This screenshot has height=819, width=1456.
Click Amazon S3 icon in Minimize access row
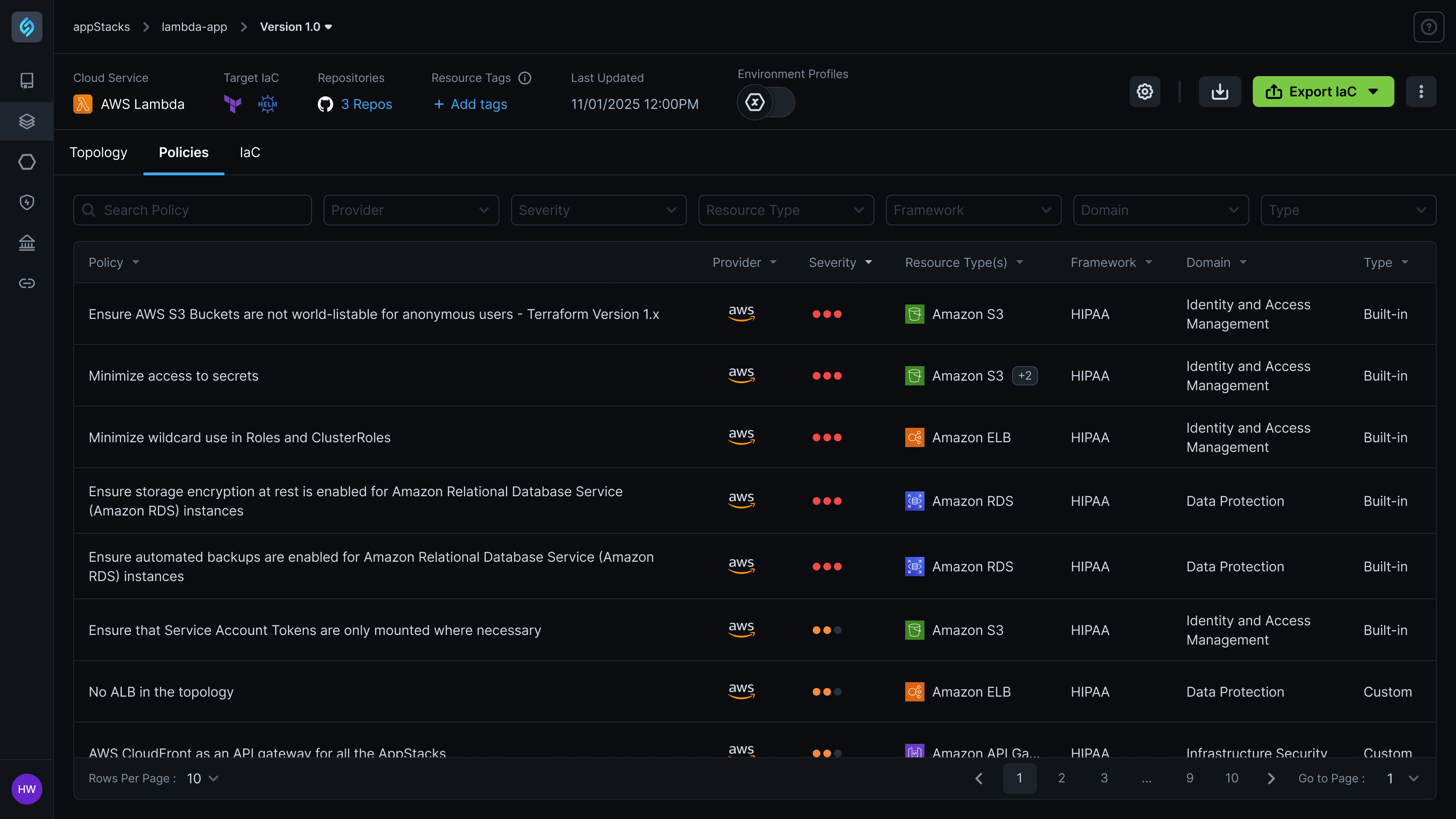[914, 376]
